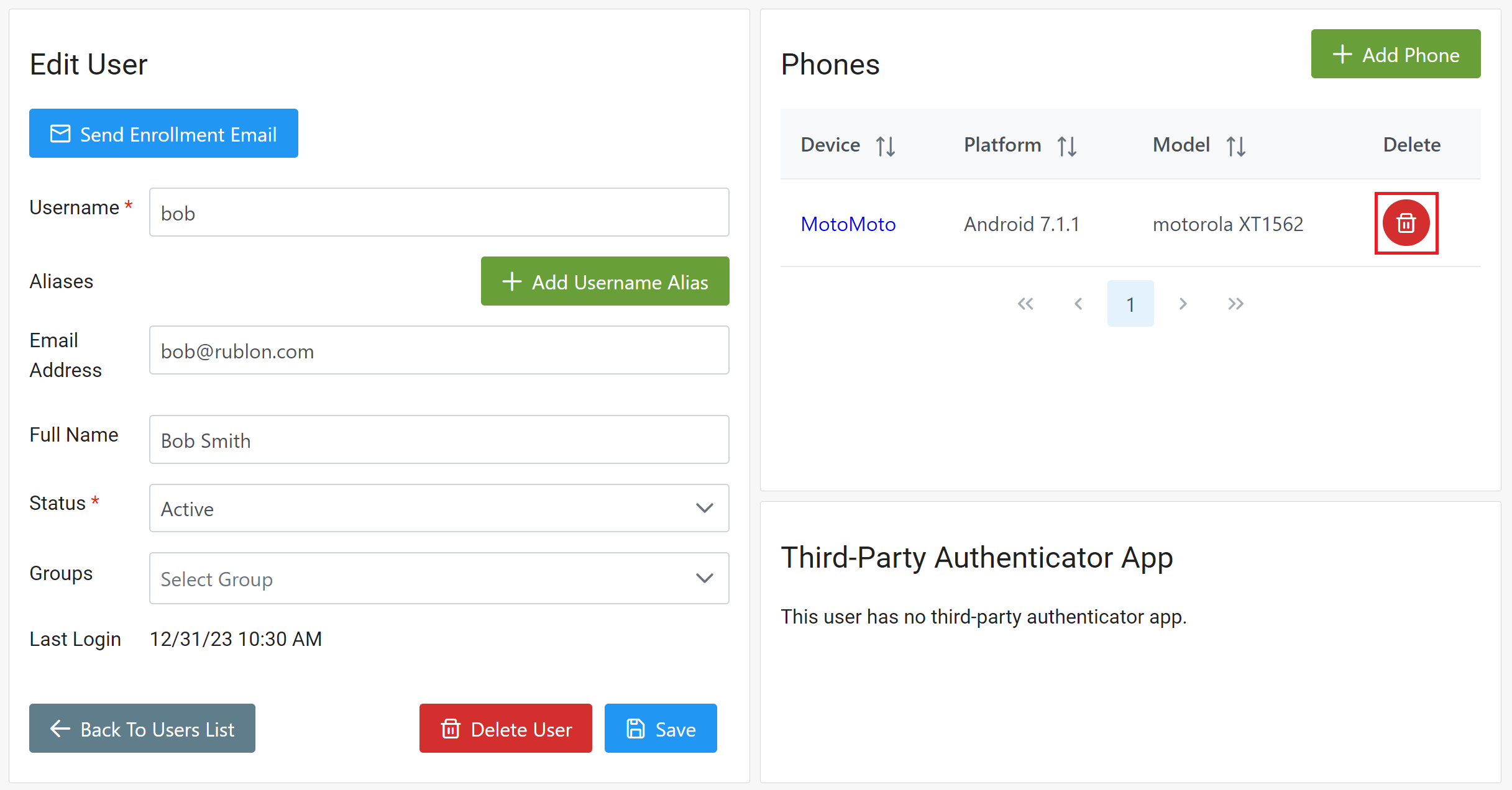Click the Email Address input field

coord(439,350)
